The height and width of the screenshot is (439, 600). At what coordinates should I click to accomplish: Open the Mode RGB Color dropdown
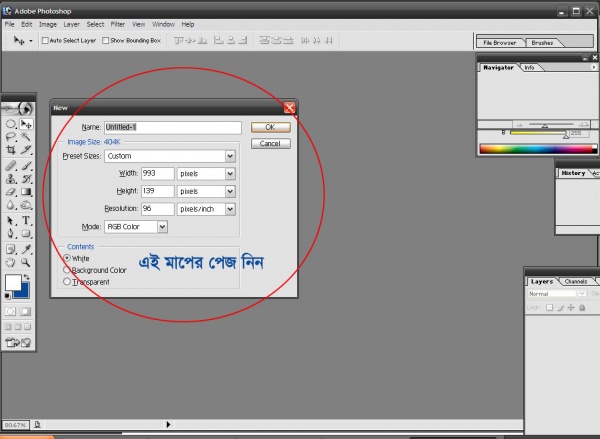(162, 227)
